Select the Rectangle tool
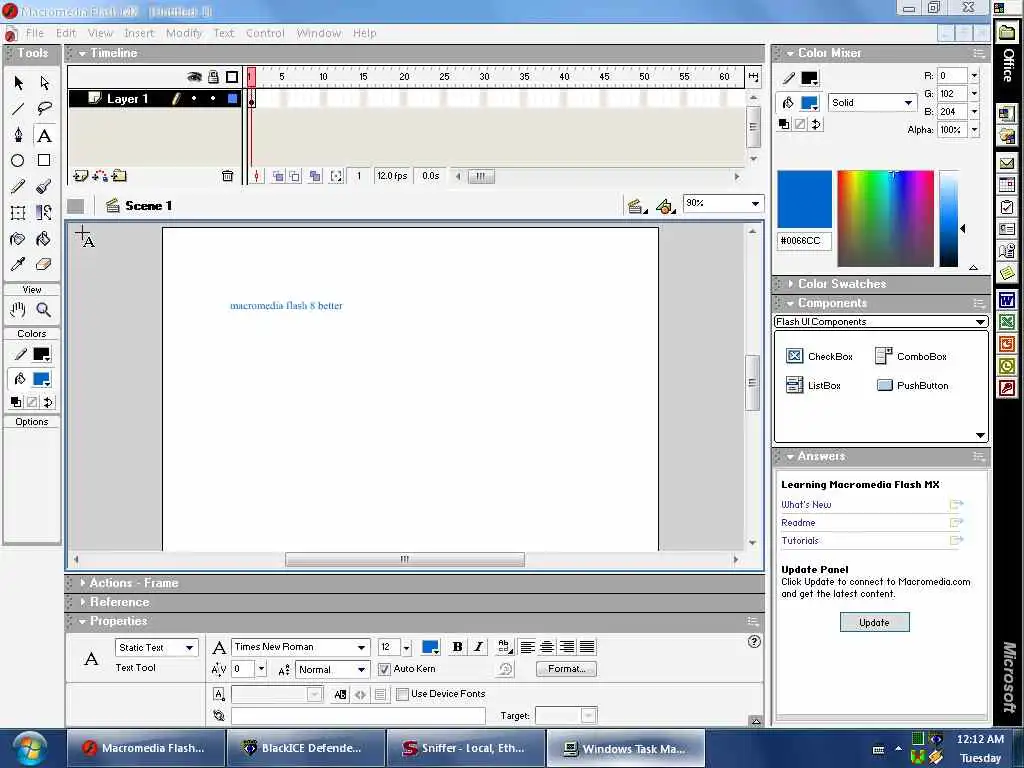Viewport: 1024px width, 768px height. pos(44,160)
